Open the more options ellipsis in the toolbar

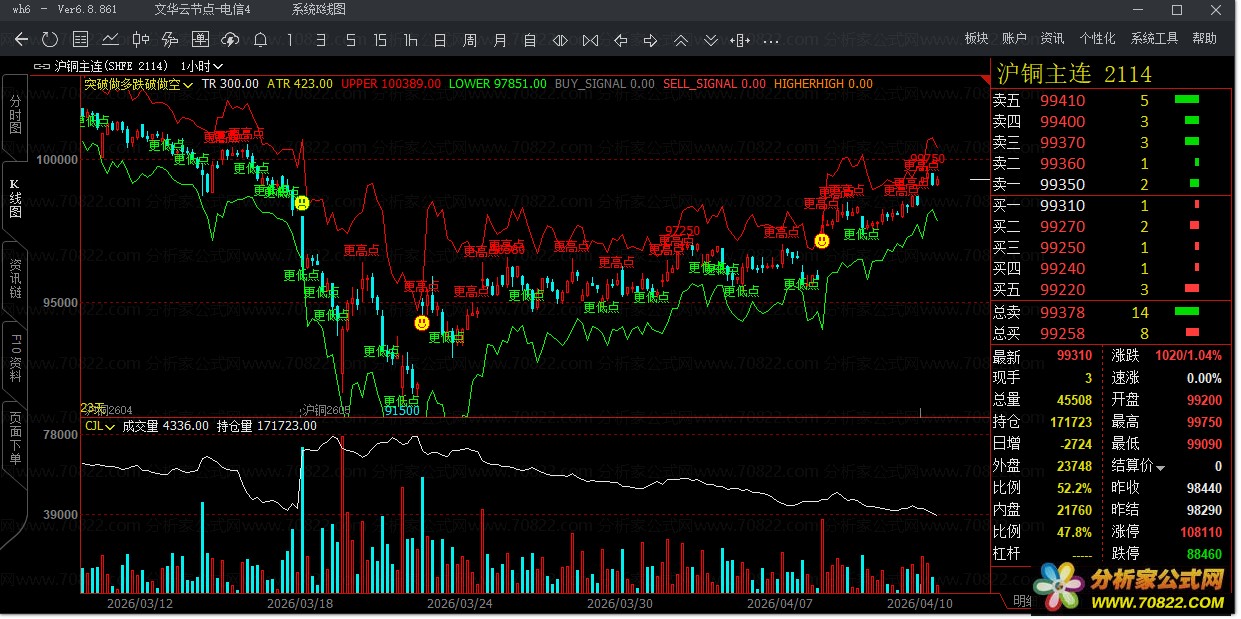770,41
